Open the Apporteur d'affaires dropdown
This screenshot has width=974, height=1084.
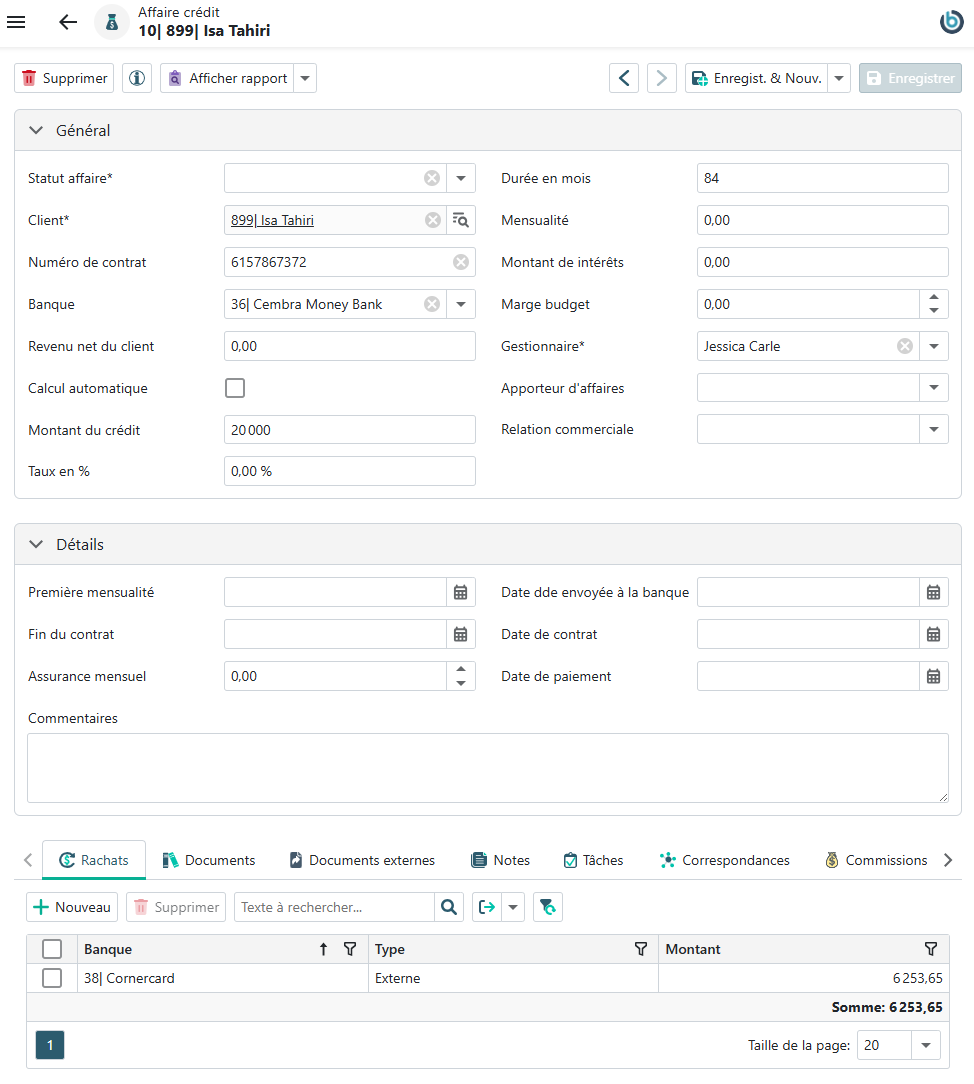click(x=934, y=388)
